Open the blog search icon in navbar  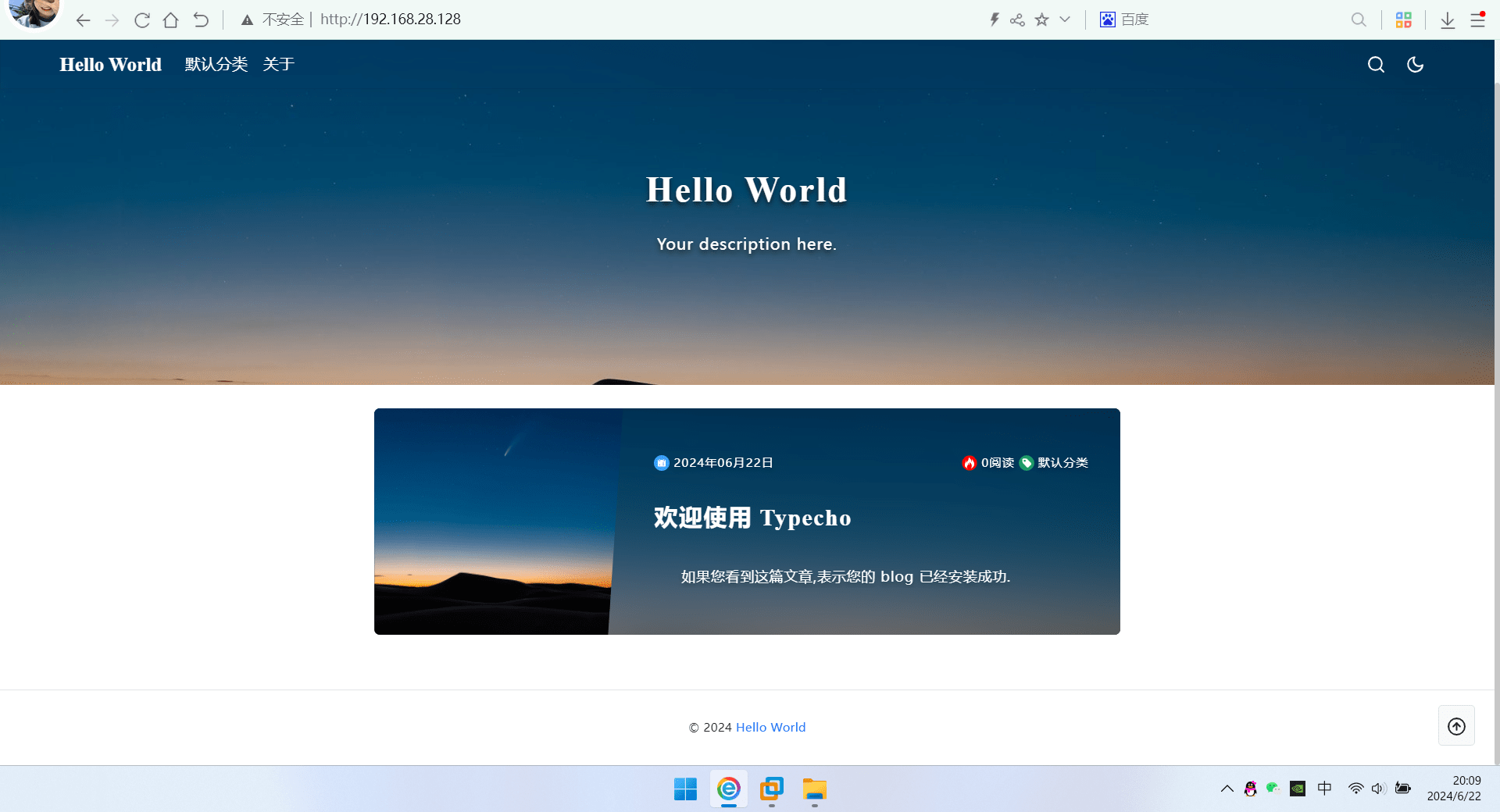pyautogui.click(x=1376, y=65)
